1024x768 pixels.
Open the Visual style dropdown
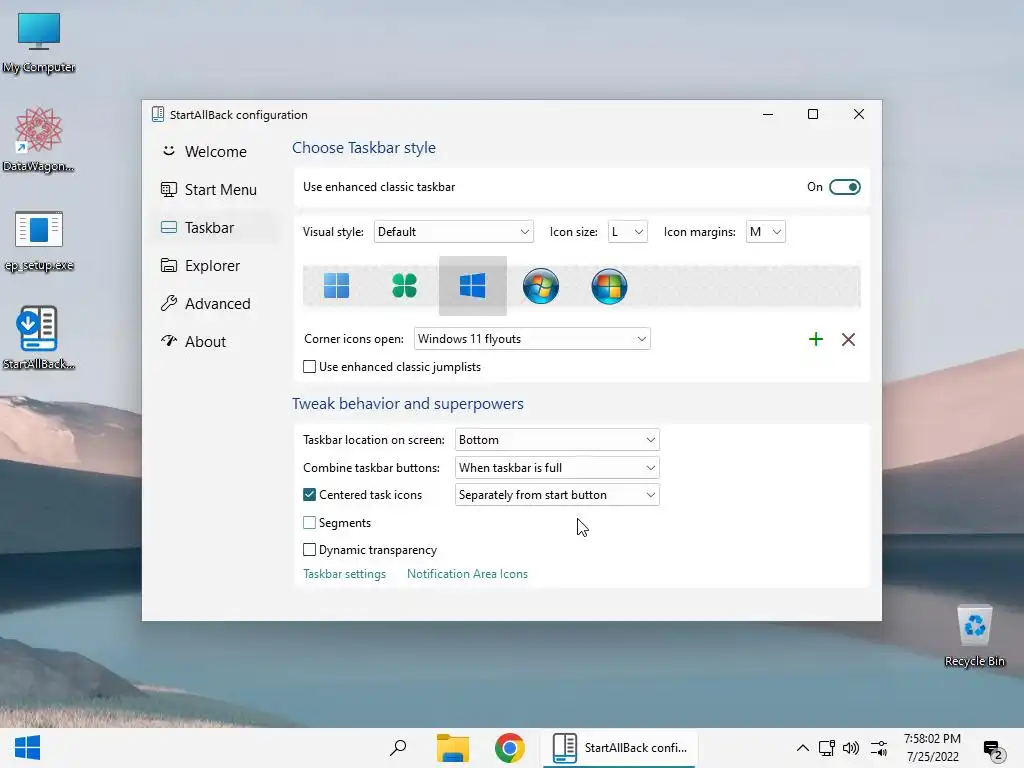pyautogui.click(x=453, y=232)
